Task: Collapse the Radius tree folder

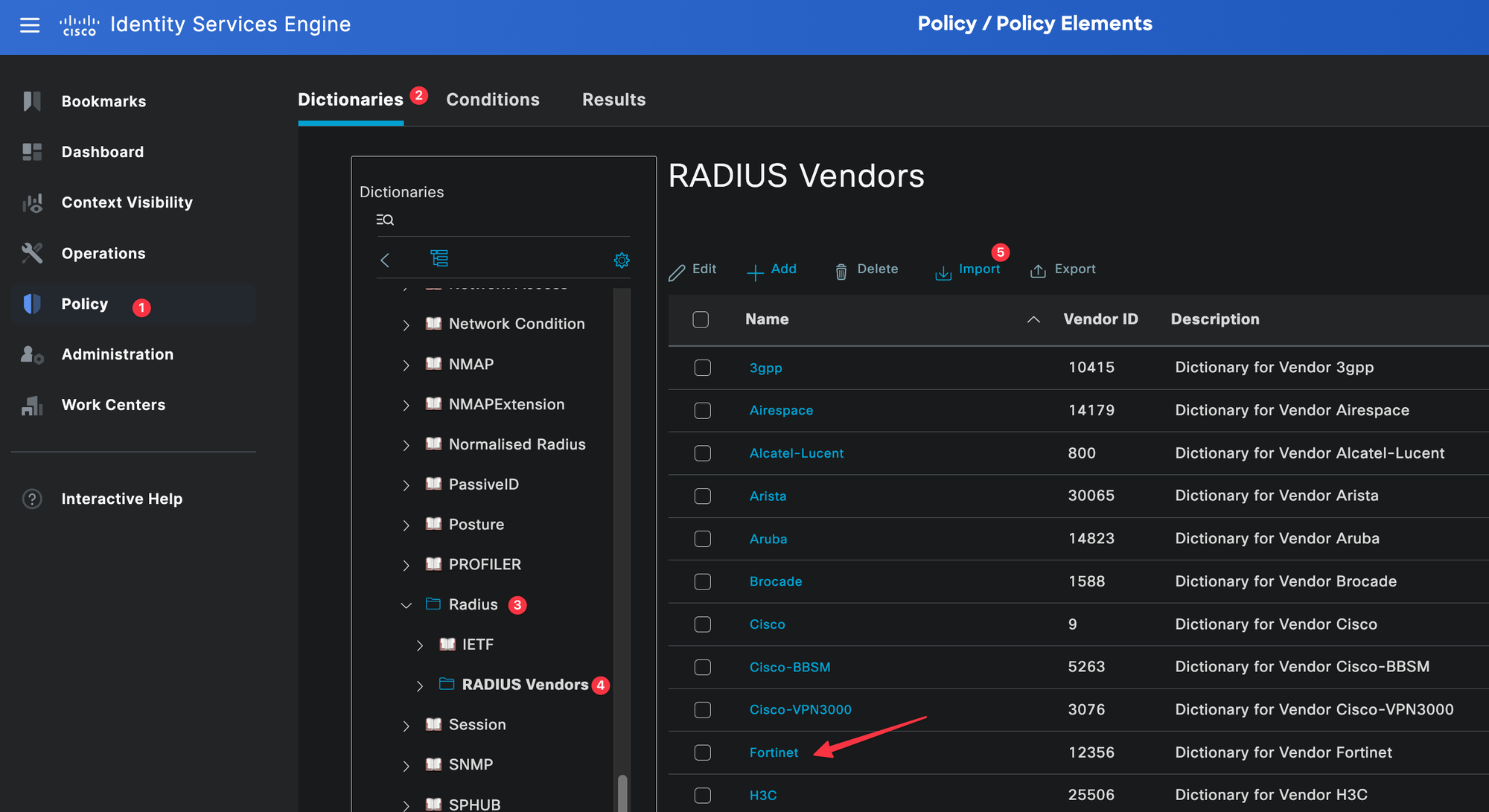Action: [x=406, y=605]
